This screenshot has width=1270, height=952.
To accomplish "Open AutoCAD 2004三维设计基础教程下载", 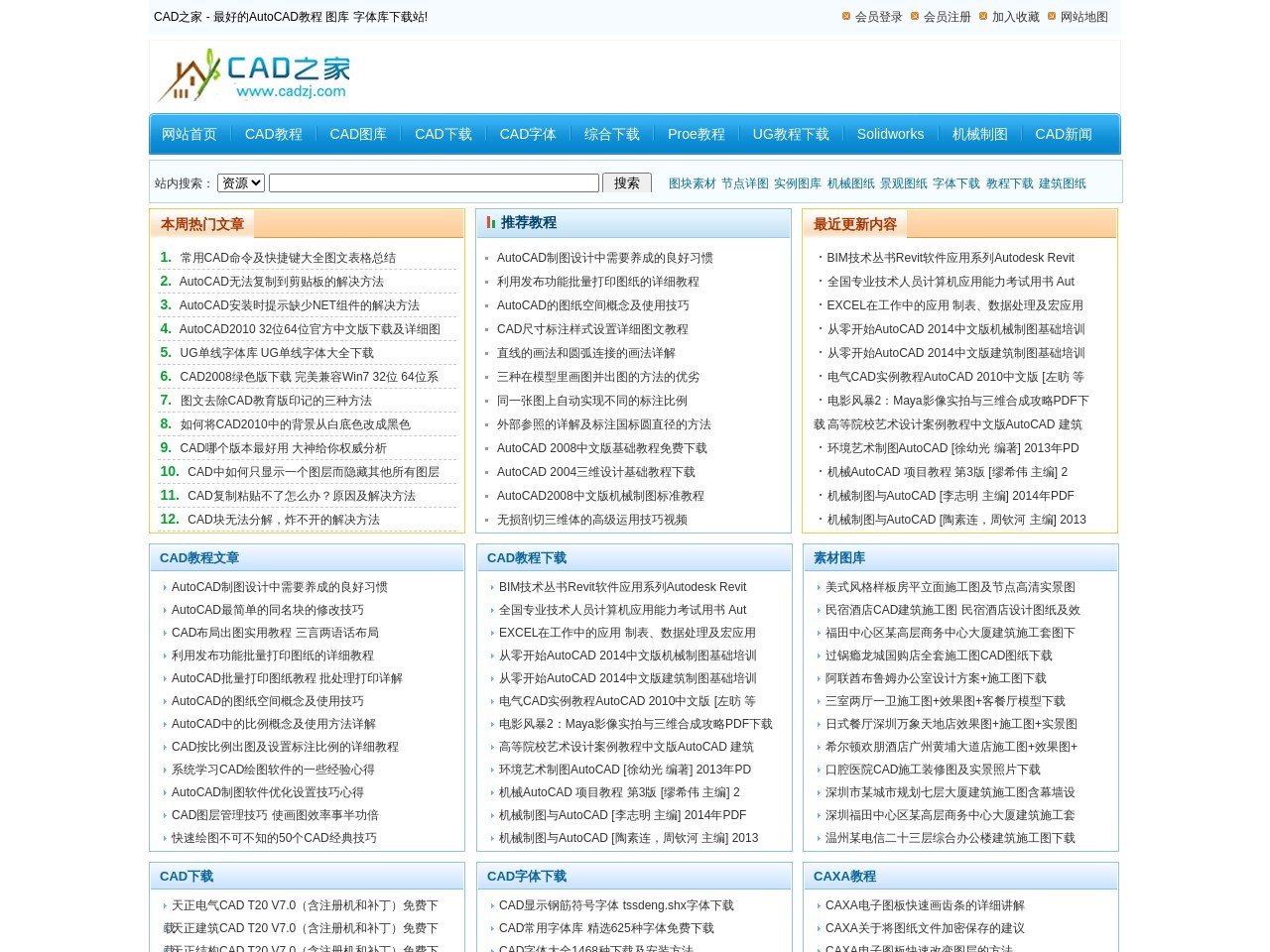I will click(x=596, y=472).
